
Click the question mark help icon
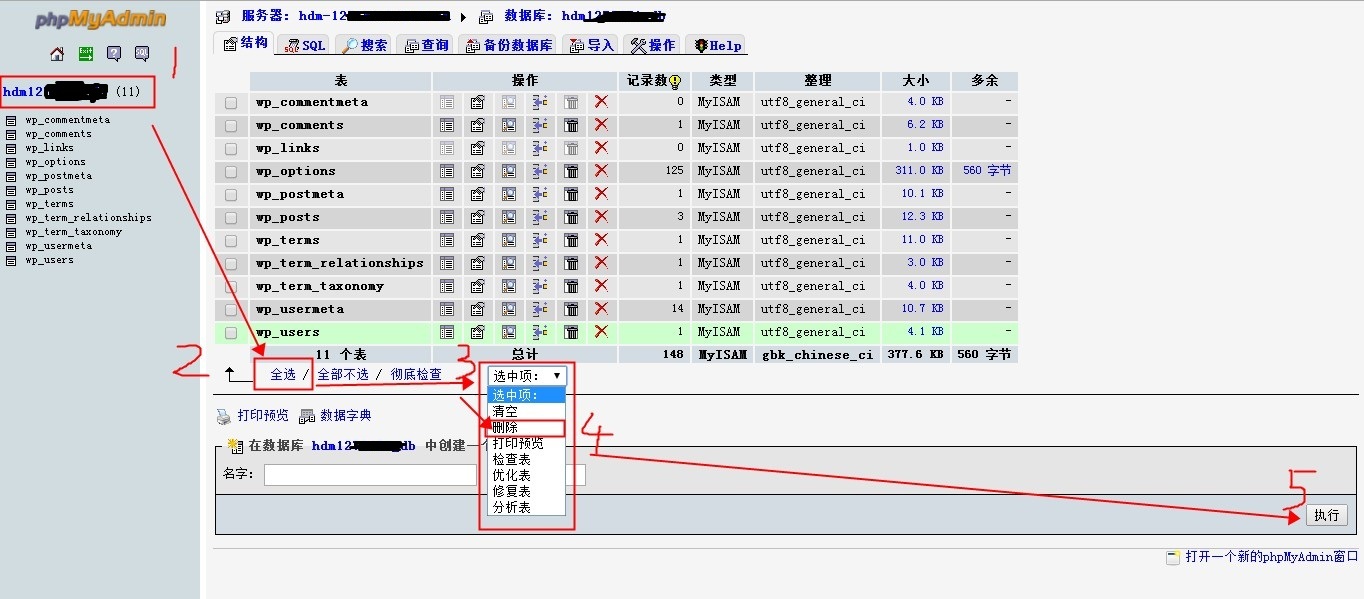113,54
